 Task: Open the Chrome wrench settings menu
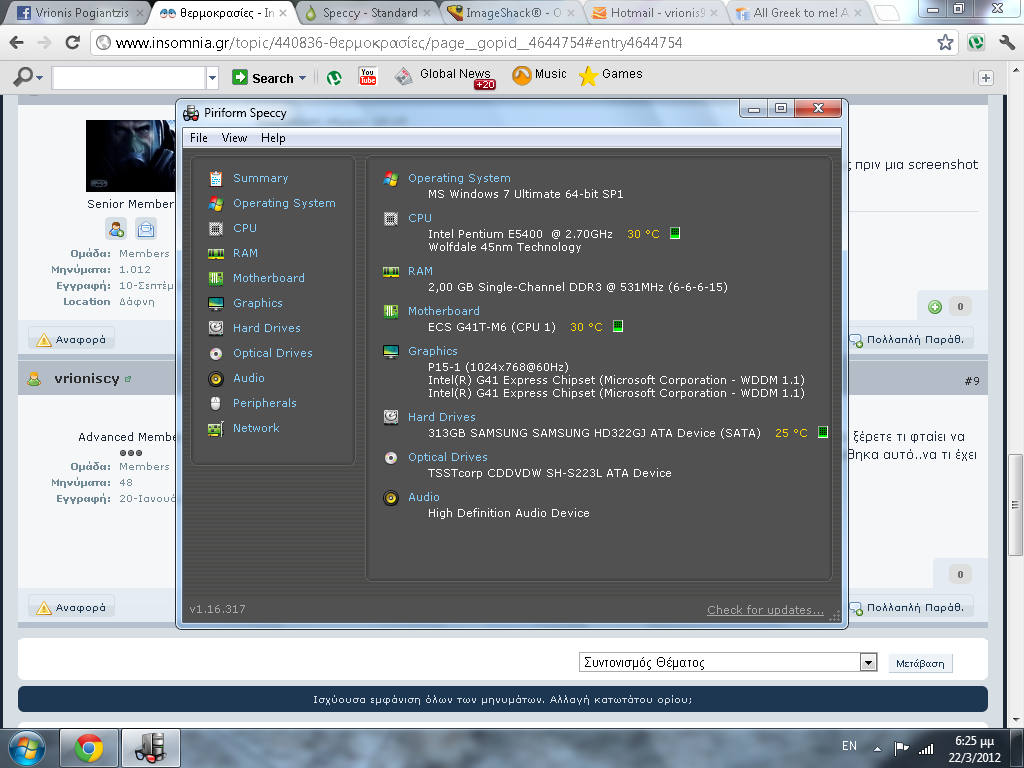[x=1006, y=42]
